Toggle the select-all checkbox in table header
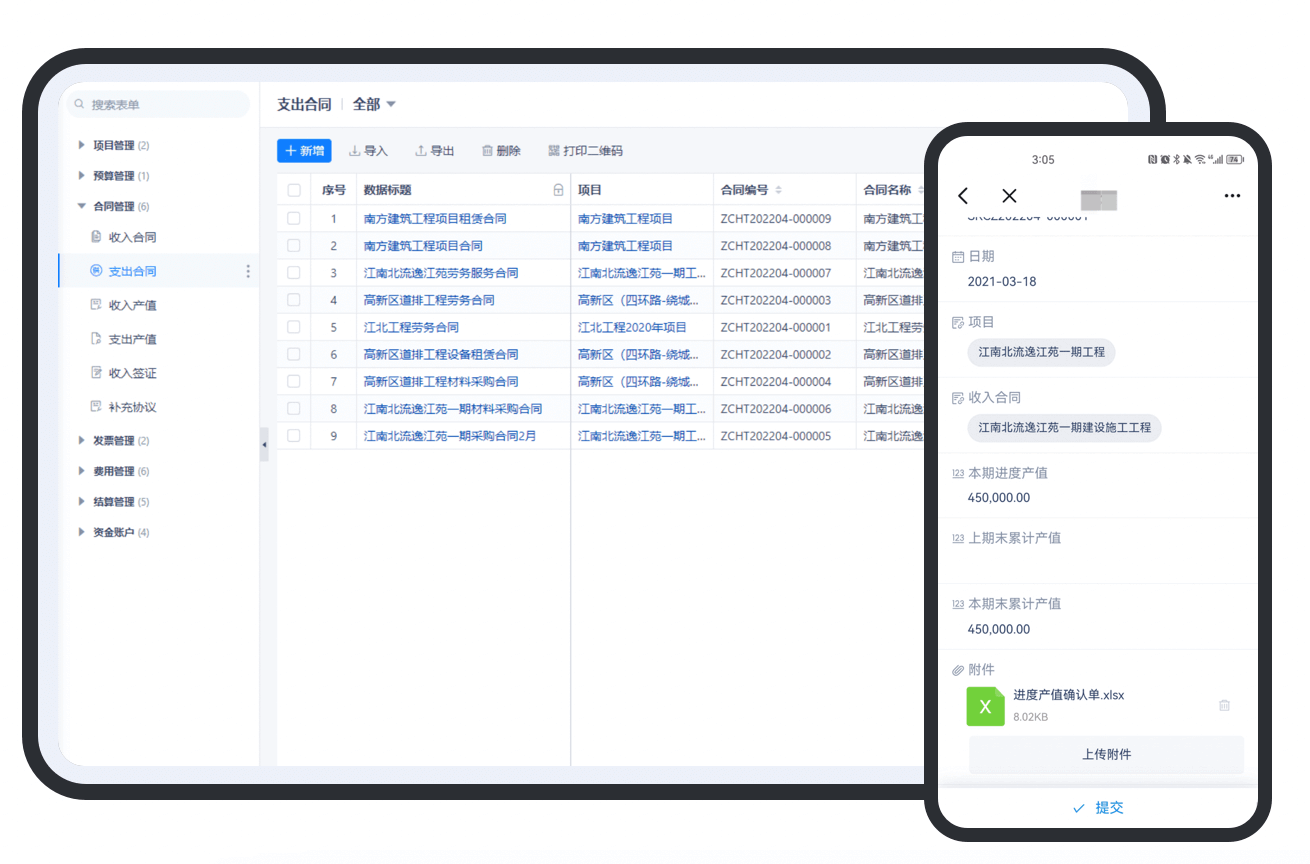The height and width of the screenshot is (864, 1310). click(x=294, y=190)
